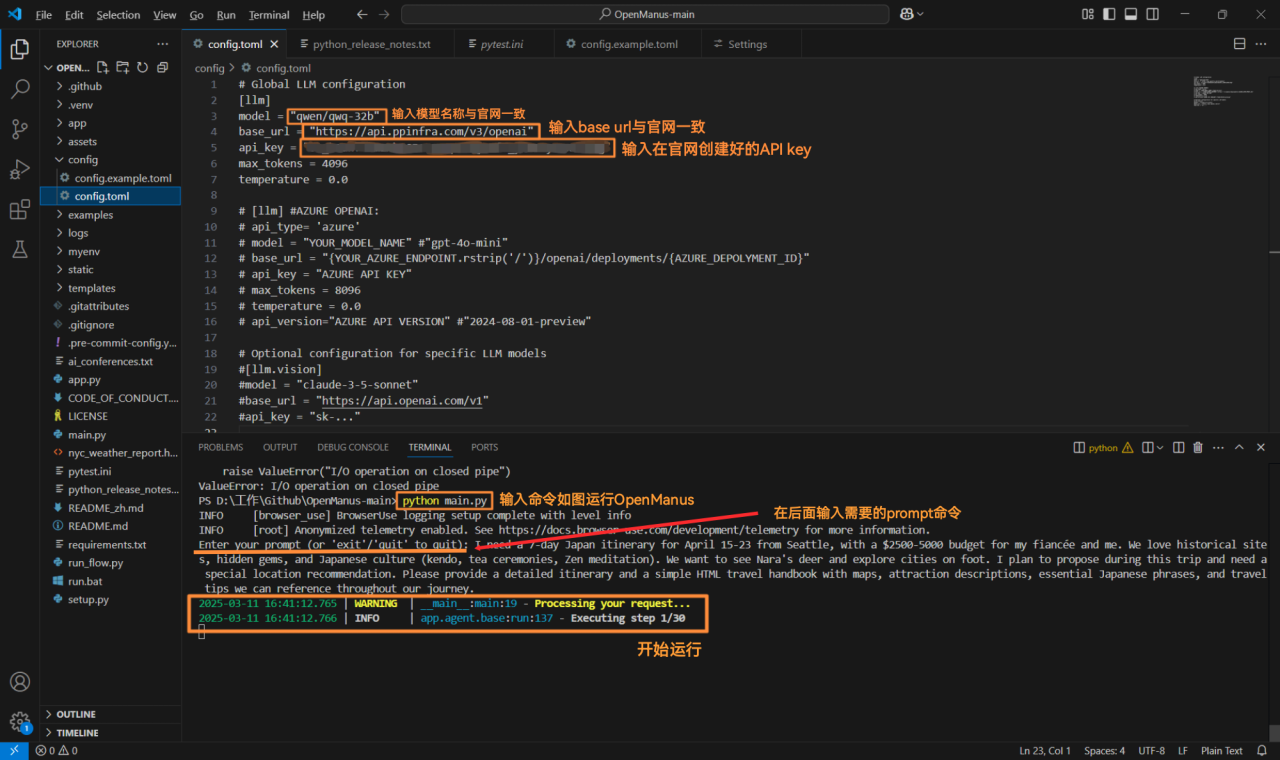Split the editor layout down
Screen dimensions: 1280x760
[x=1239, y=44]
